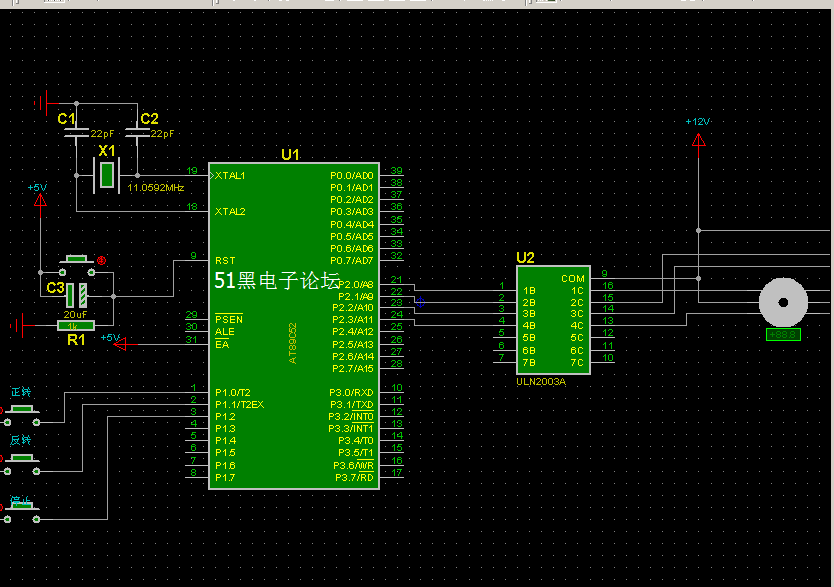The width and height of the screenshot is (834, 587).
Task: Click the P1.0/T2 pin label
Action: coord(232,392)
